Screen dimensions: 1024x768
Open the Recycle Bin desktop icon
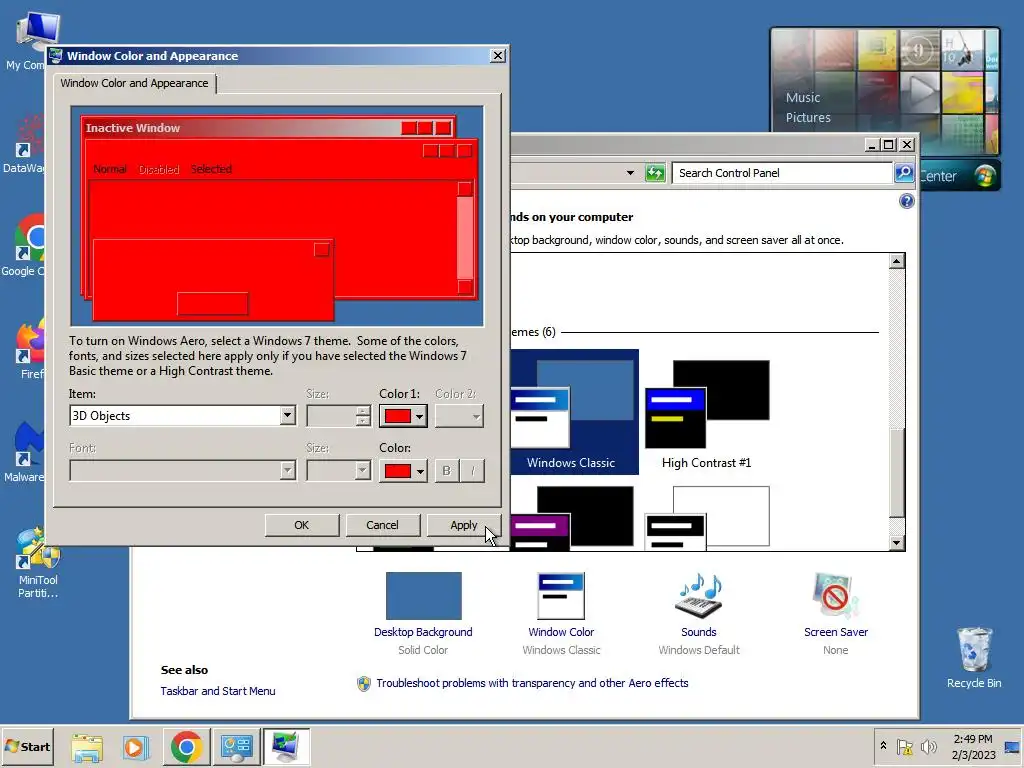(x=974, y=657)
